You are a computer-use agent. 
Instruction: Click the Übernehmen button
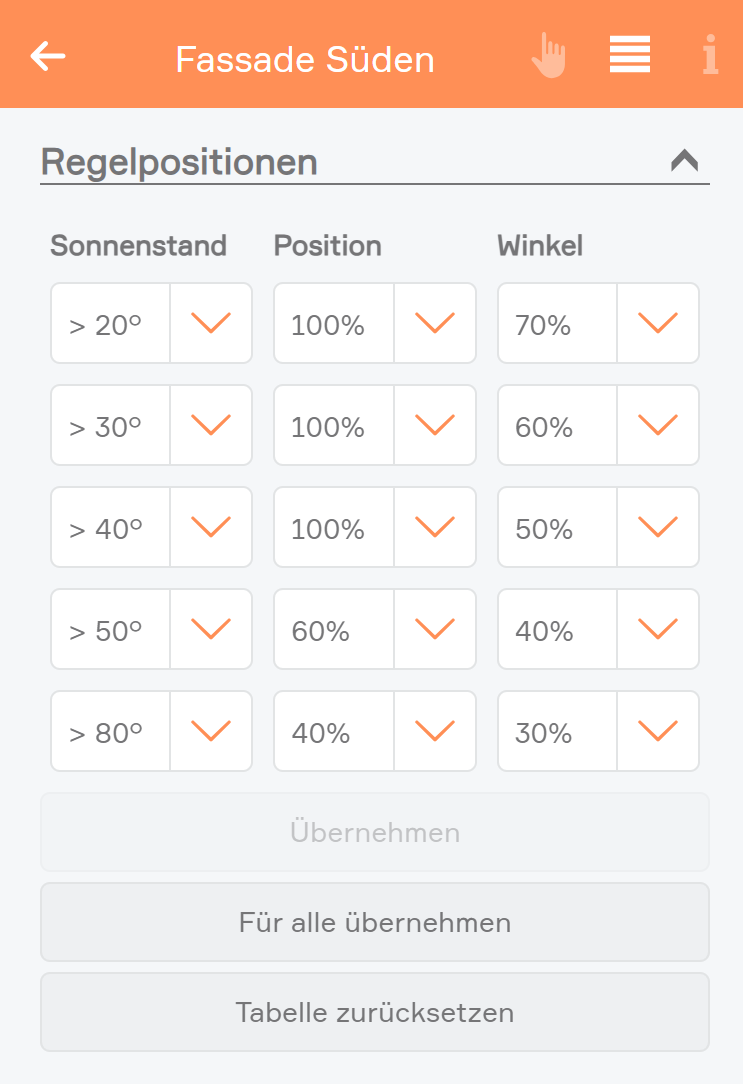[x=375, y=832]
